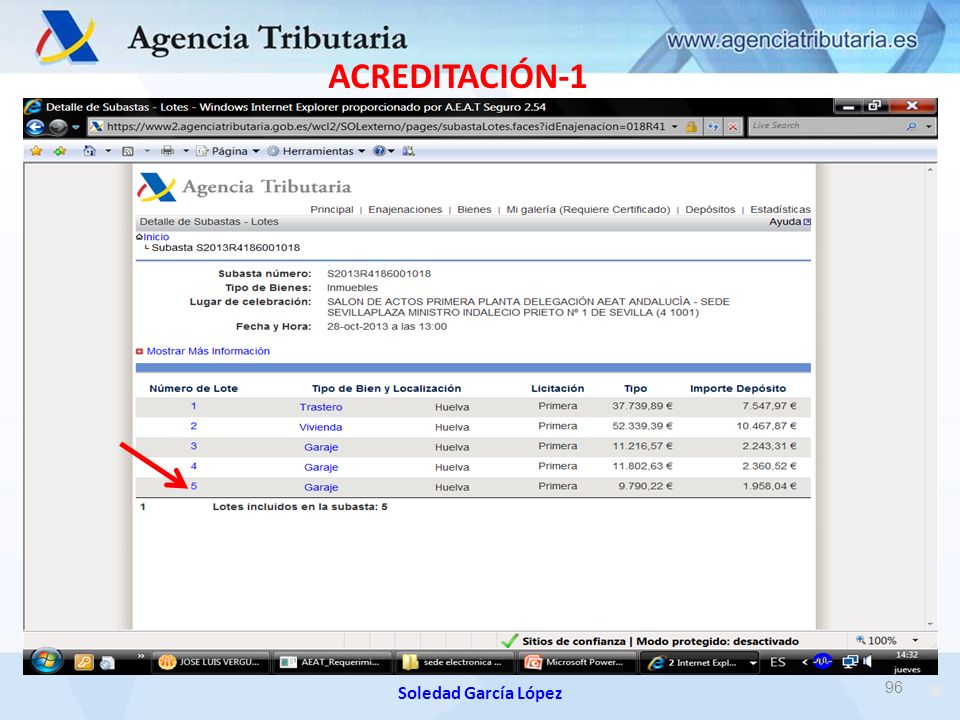Click the Live Search magnifier icon
This screenshot has width=960, height=720.
tap(912, 126)
